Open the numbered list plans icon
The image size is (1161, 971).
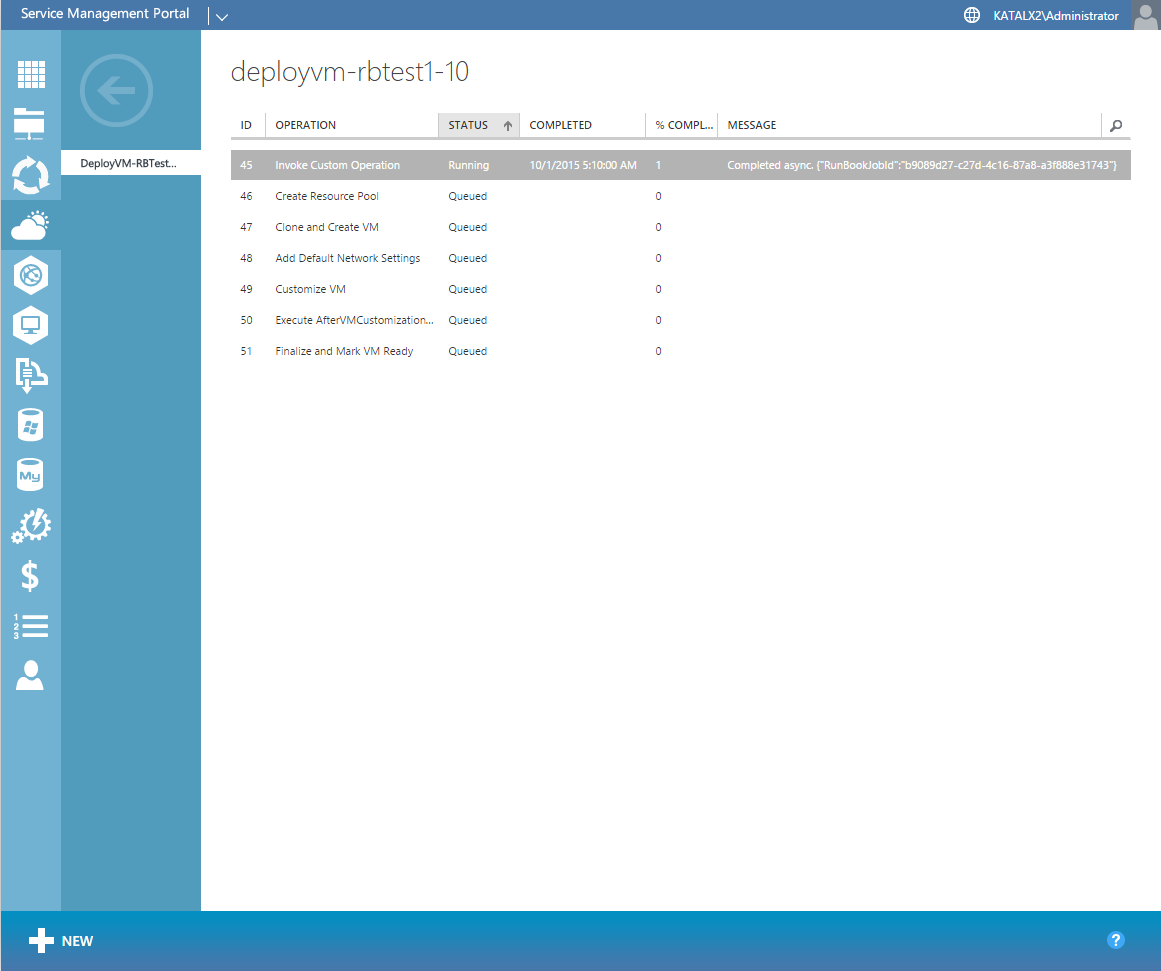(x=30, y=626)
